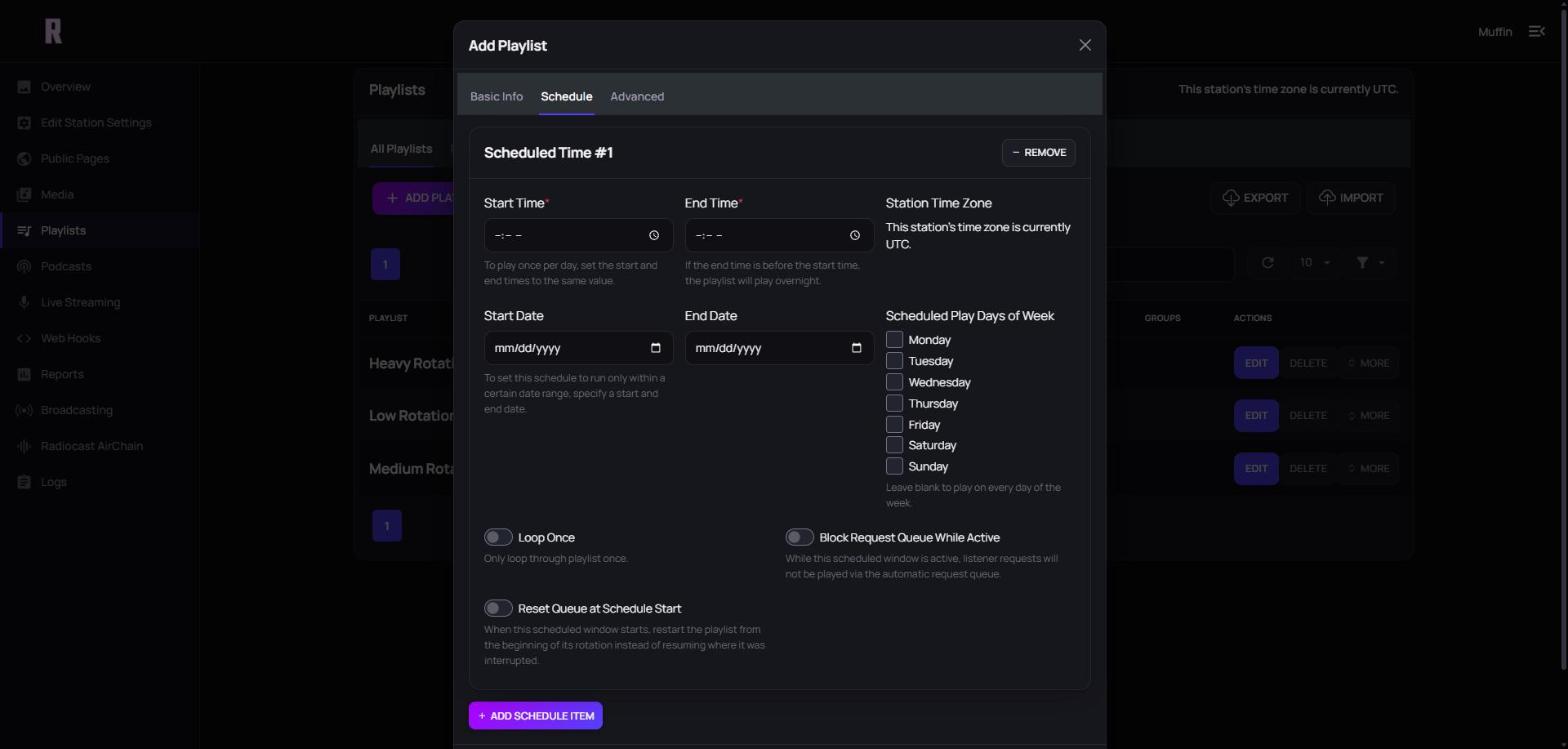Open the rows-per-page dropdown showing 10
This screenshot has height=749, width=1568.
1314,263
